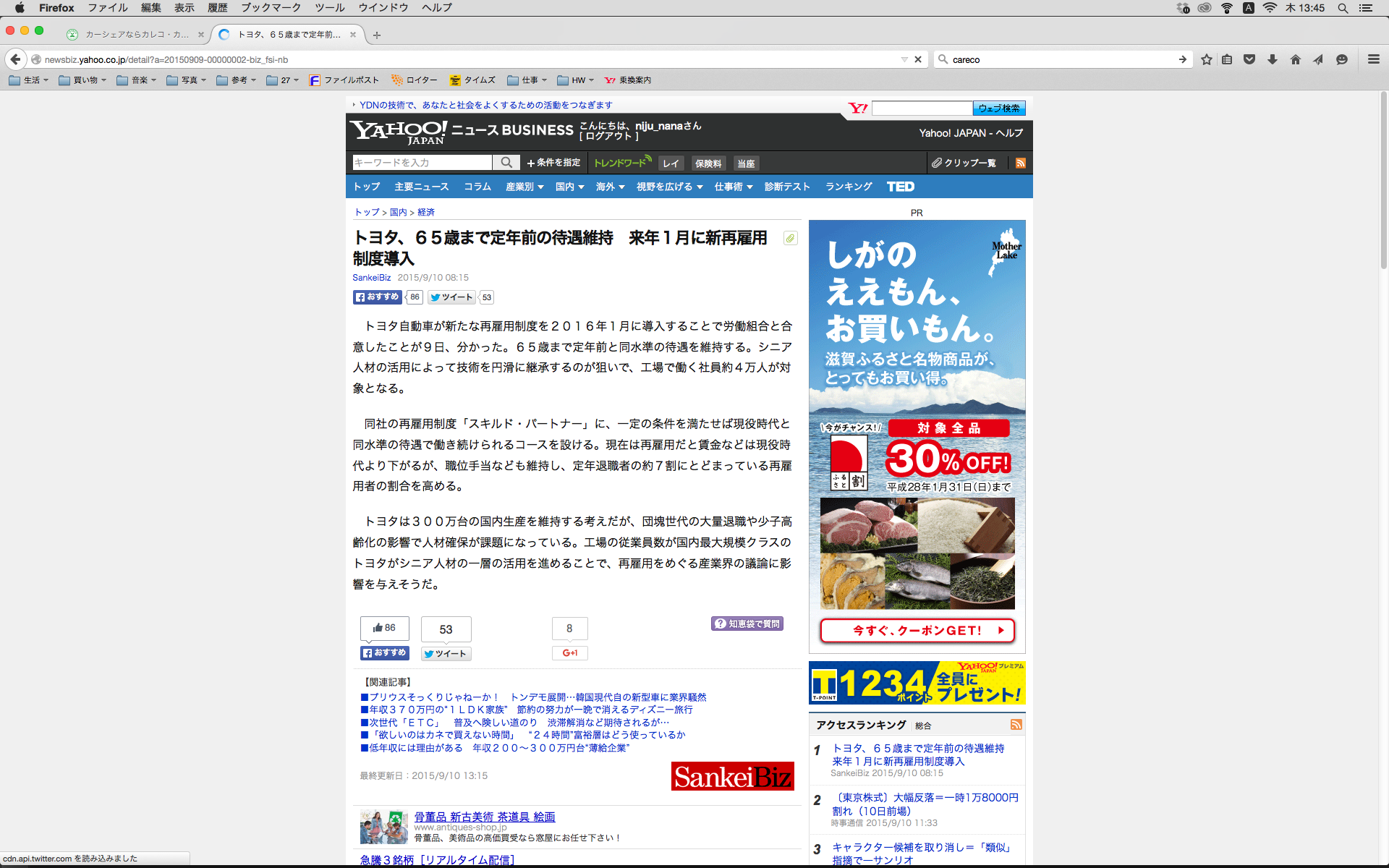
Task: Click the Pocket save icon in the toolbar
Action: pos(1249,60)
